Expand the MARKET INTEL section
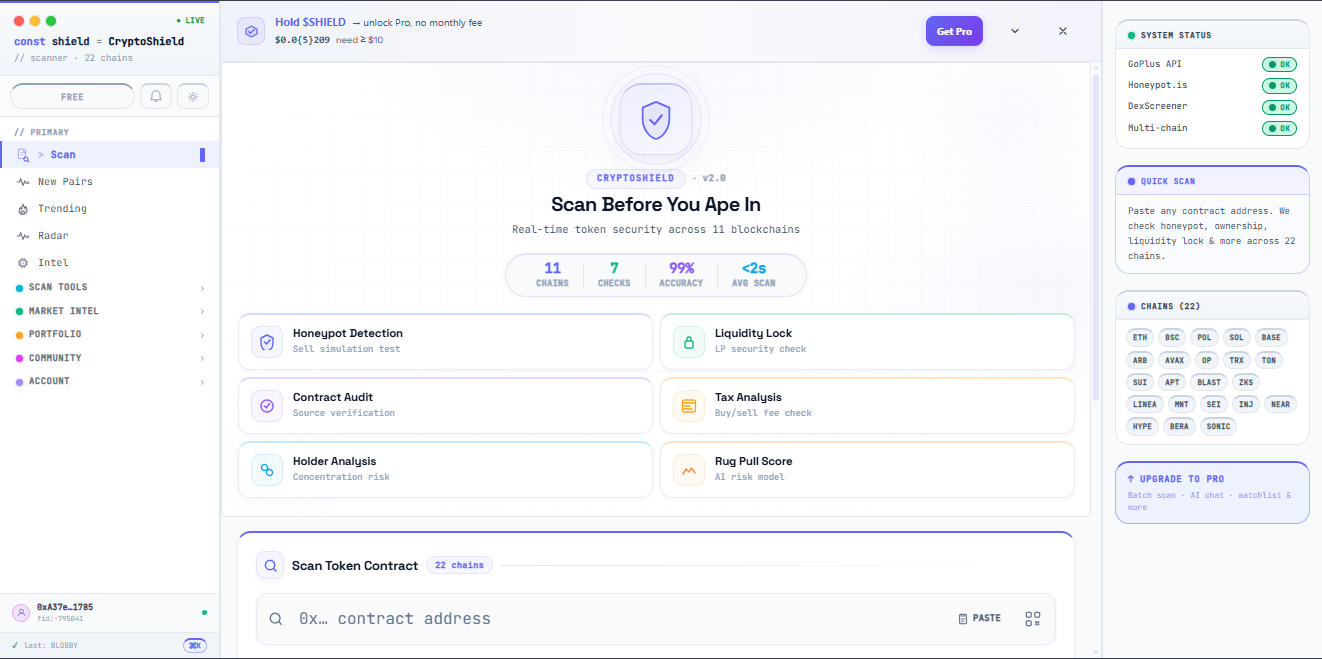 coord(110,311)
